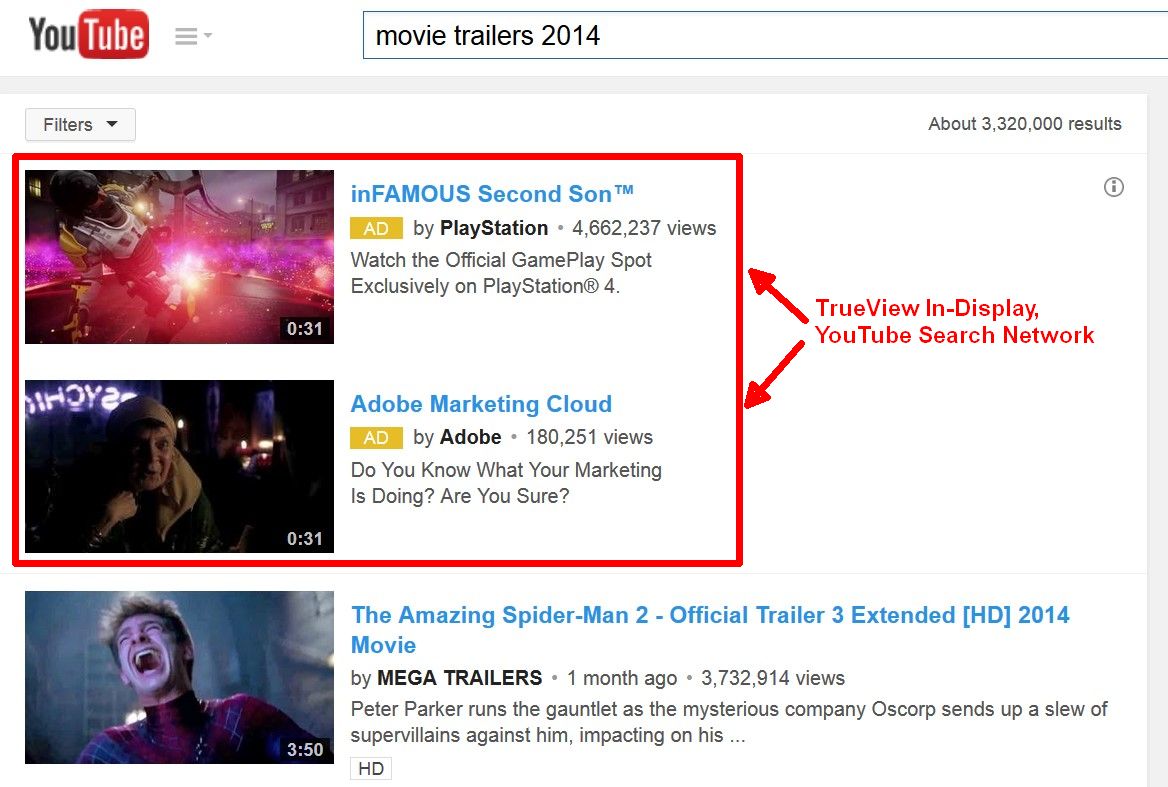Select the Amazing Spider-Man 2 trailer title
Screen dimensions: 1168x787
709,615
